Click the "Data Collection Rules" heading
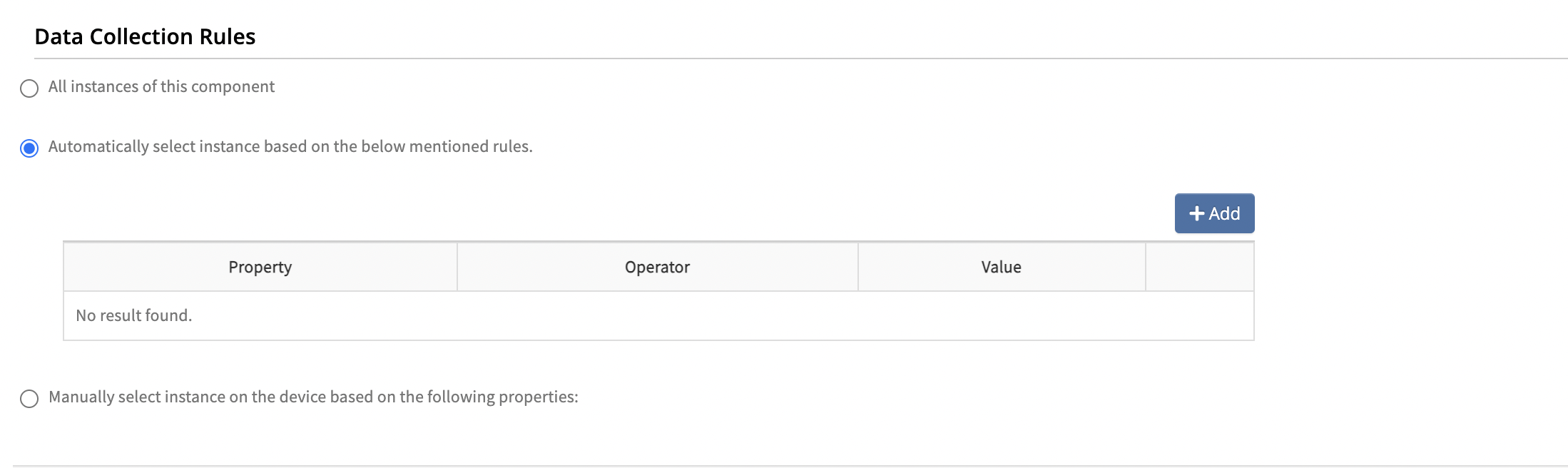The width and height of the screenshot is (1568, 468). point(145,36)
